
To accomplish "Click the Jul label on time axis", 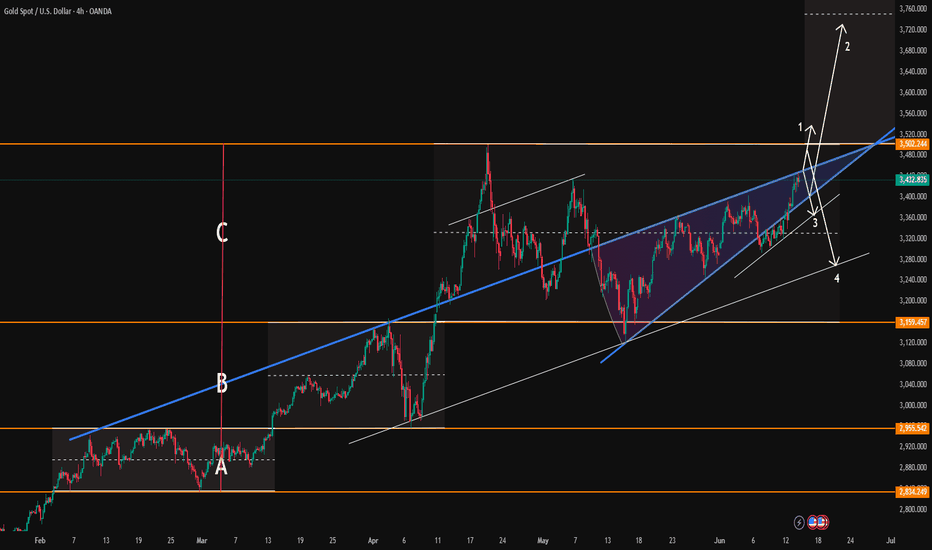I will tap(890, 540).
